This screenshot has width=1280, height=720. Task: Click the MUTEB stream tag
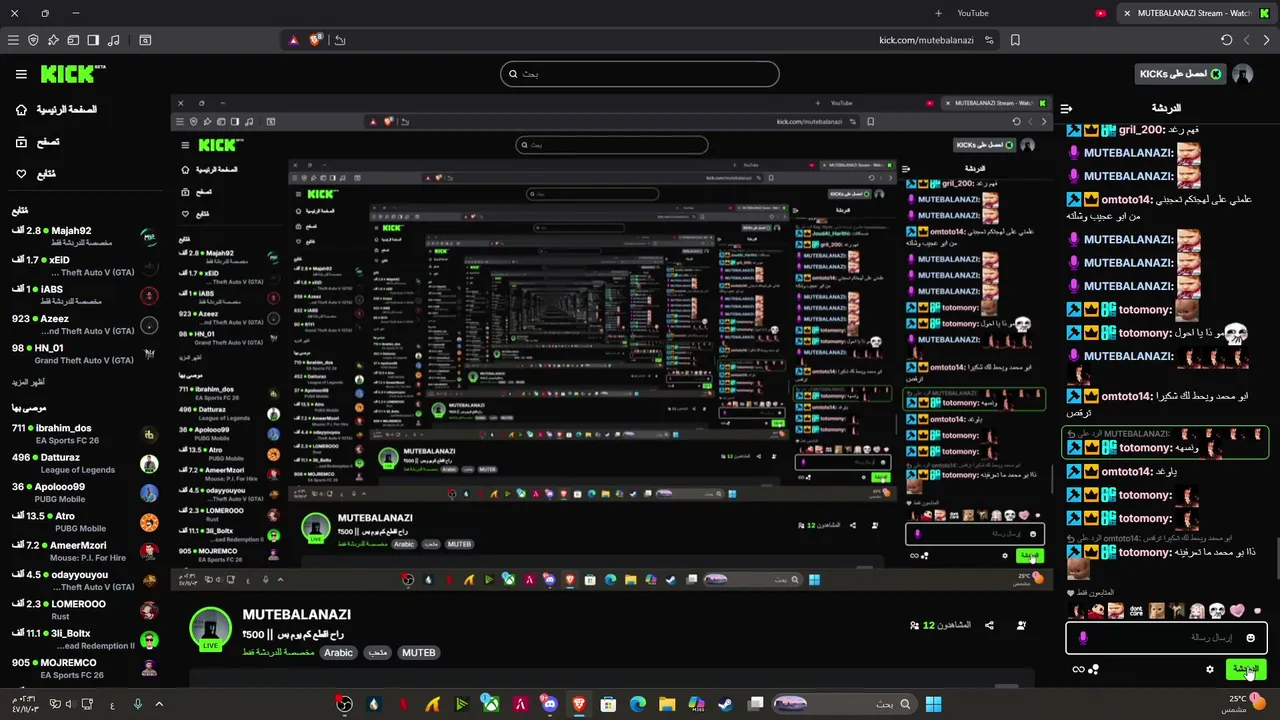click(418, 652)
